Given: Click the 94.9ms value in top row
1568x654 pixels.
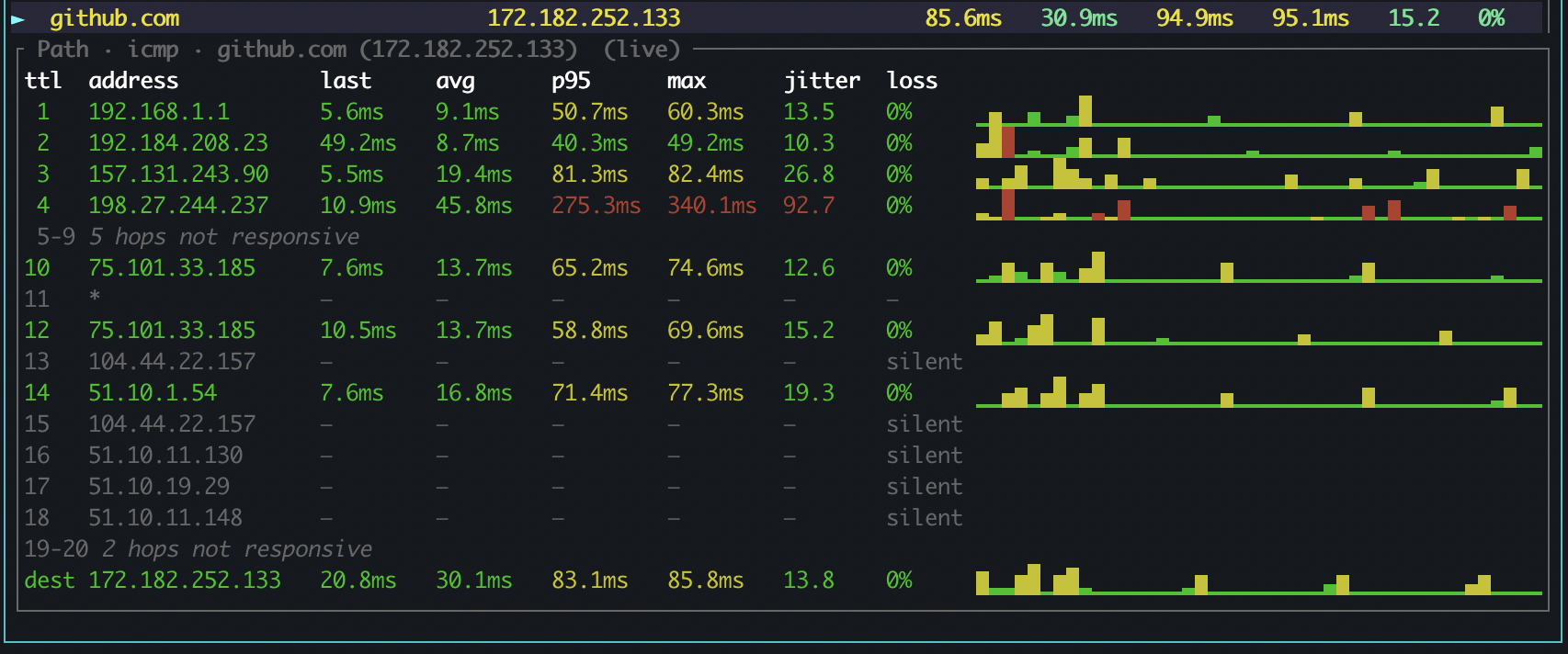Looking at the screenshot, I should [1195, 18].
